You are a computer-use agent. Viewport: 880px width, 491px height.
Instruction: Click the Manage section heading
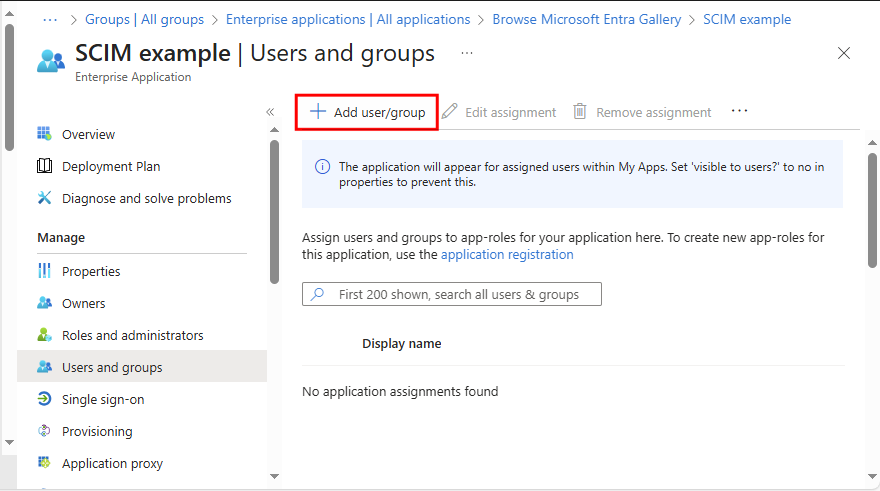pos(61,237)
